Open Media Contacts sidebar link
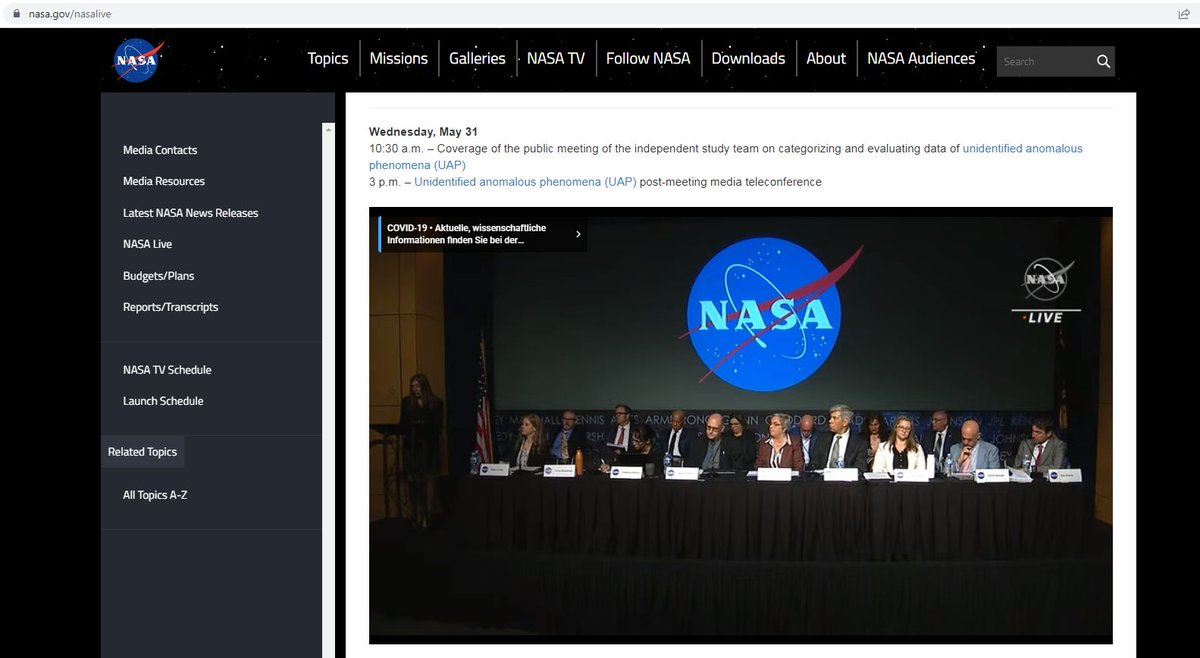Screen dimensions: 1200x658 coord(160,150)
